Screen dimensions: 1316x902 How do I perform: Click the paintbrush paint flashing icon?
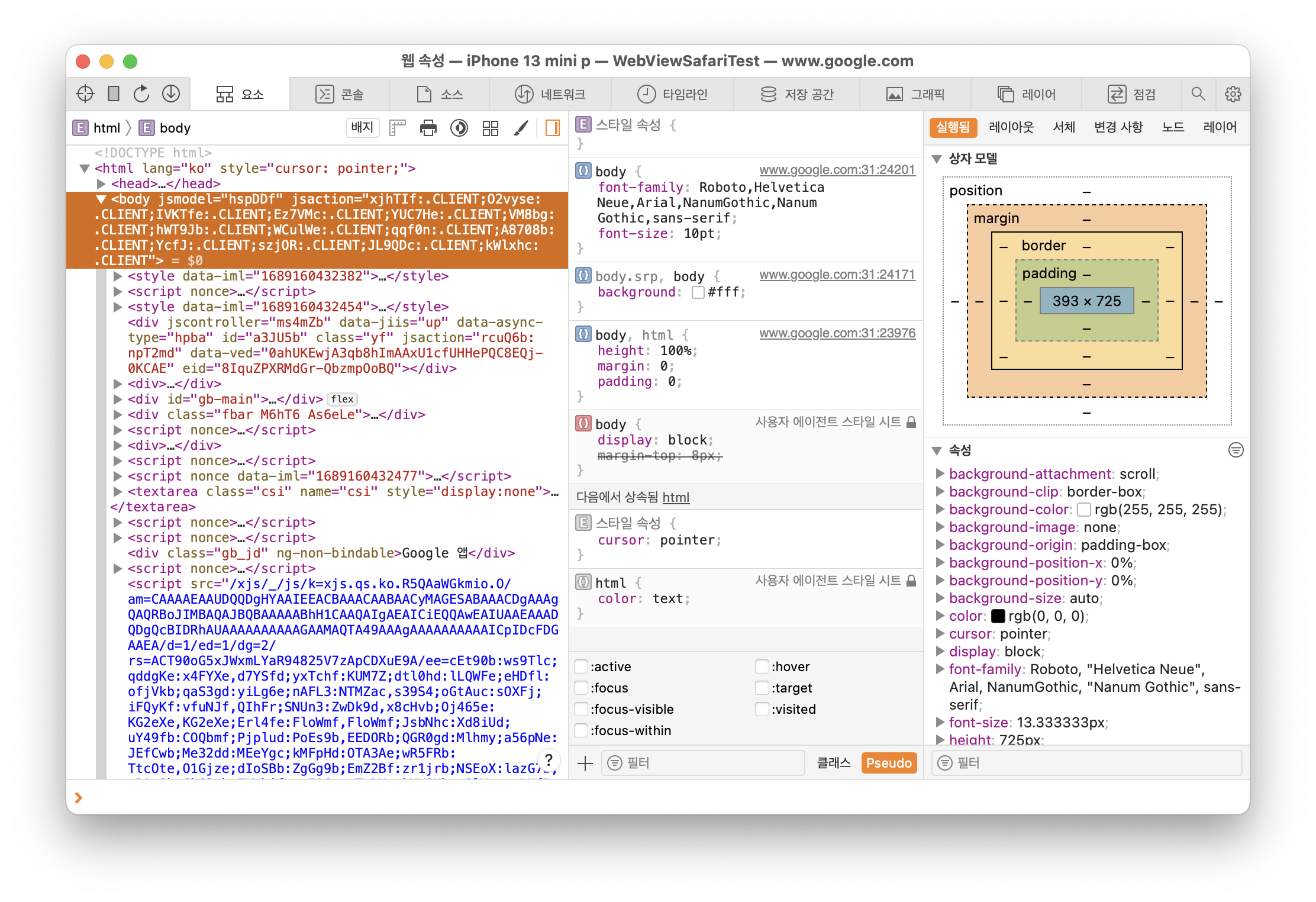(x=521, y=128)
